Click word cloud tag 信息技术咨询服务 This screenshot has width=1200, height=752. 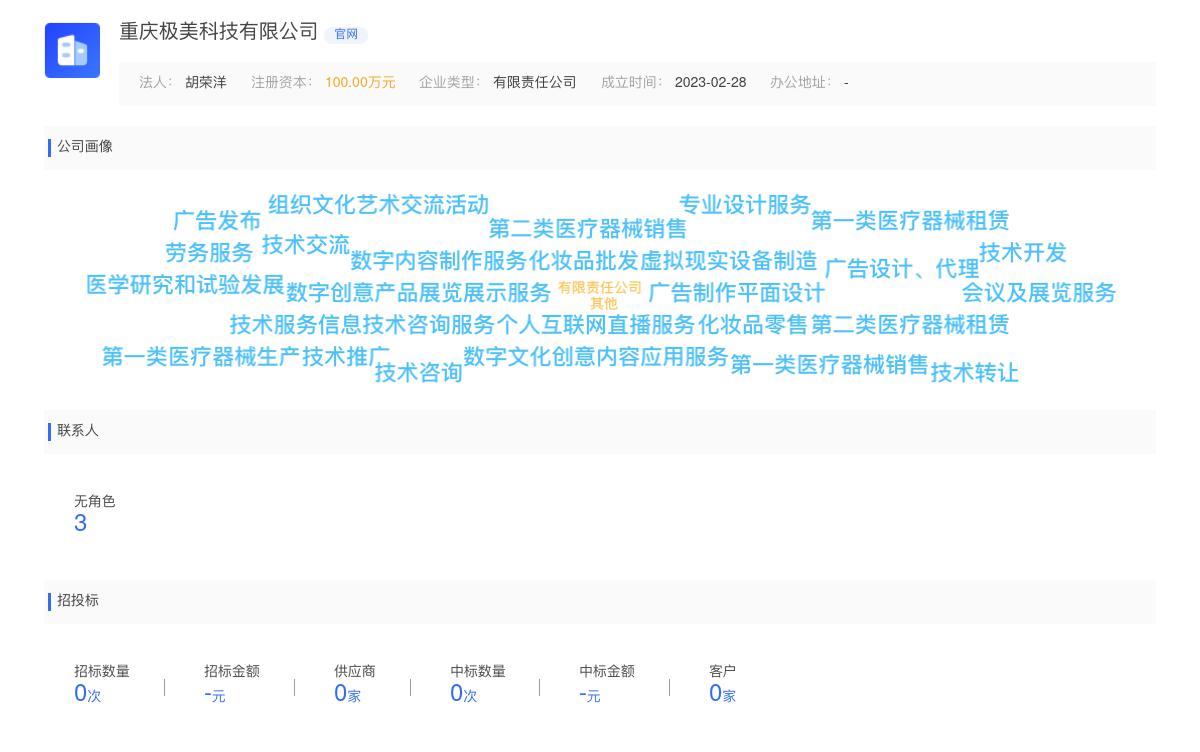(x=407, y=325)
